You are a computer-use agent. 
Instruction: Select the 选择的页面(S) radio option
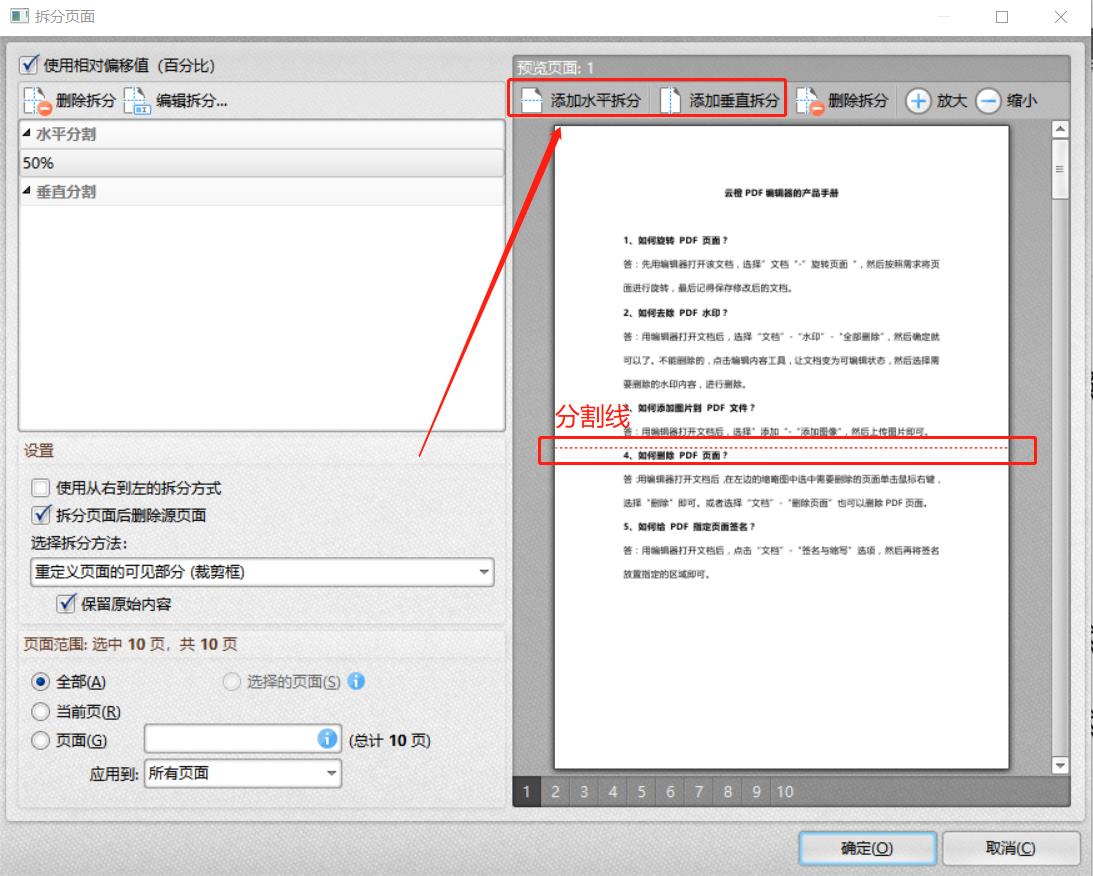coord(231,682)
